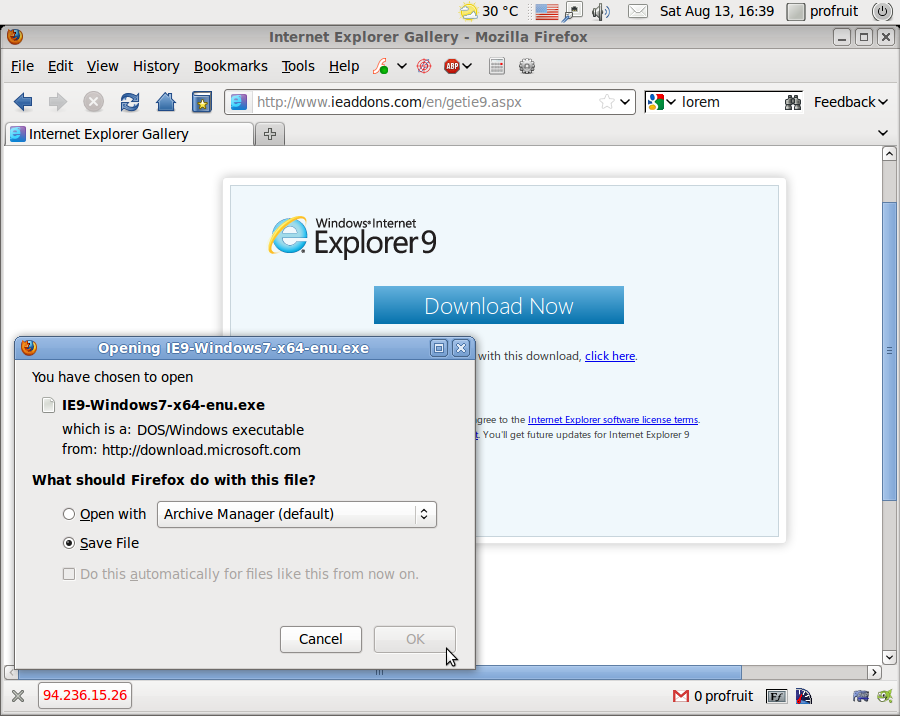The height and width of the screenshot is (716, 900).
Task: Select the Internet Explorer Gallery tab
Action: tap(129, 134)
